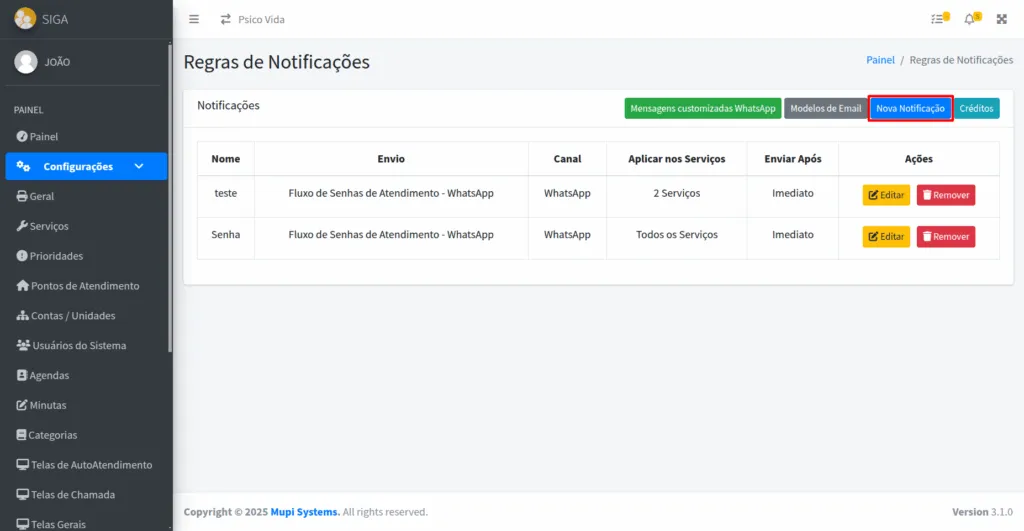
Task: Click the Mupi Systems footer link
Action: tap(305, 512)
